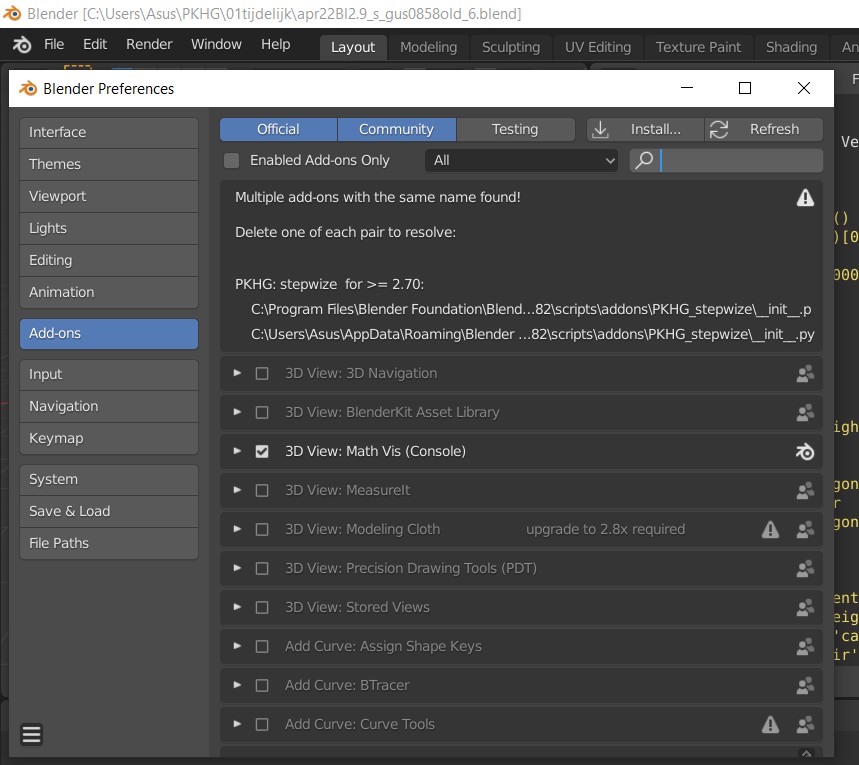Click the community icon on the Curve Tools row
This screenshot has height=765, width=859.
pyautogui.click(x=805, y=724)
